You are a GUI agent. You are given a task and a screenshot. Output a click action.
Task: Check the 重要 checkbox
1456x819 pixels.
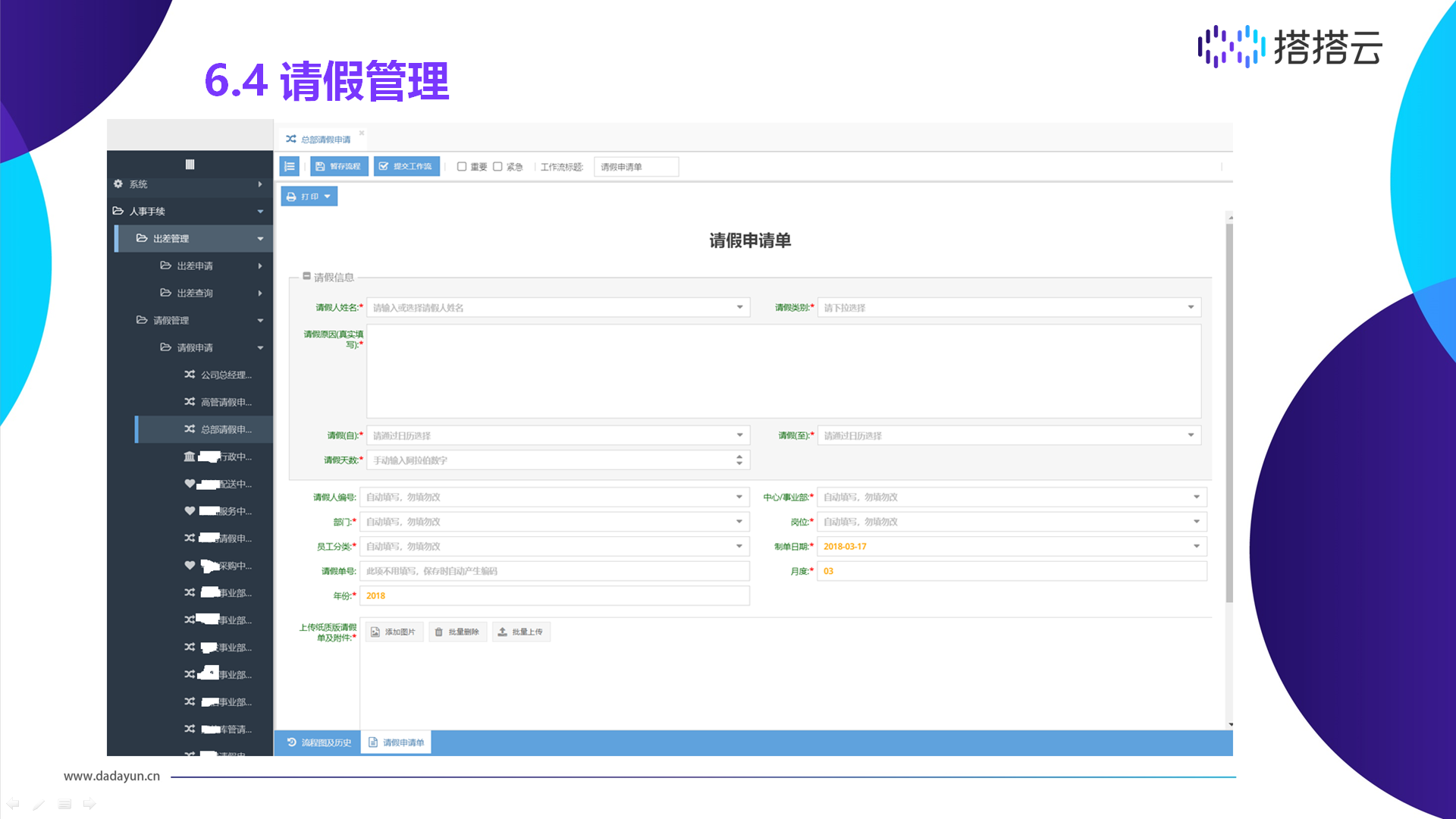pyautogui.click(x=461, y=167)
